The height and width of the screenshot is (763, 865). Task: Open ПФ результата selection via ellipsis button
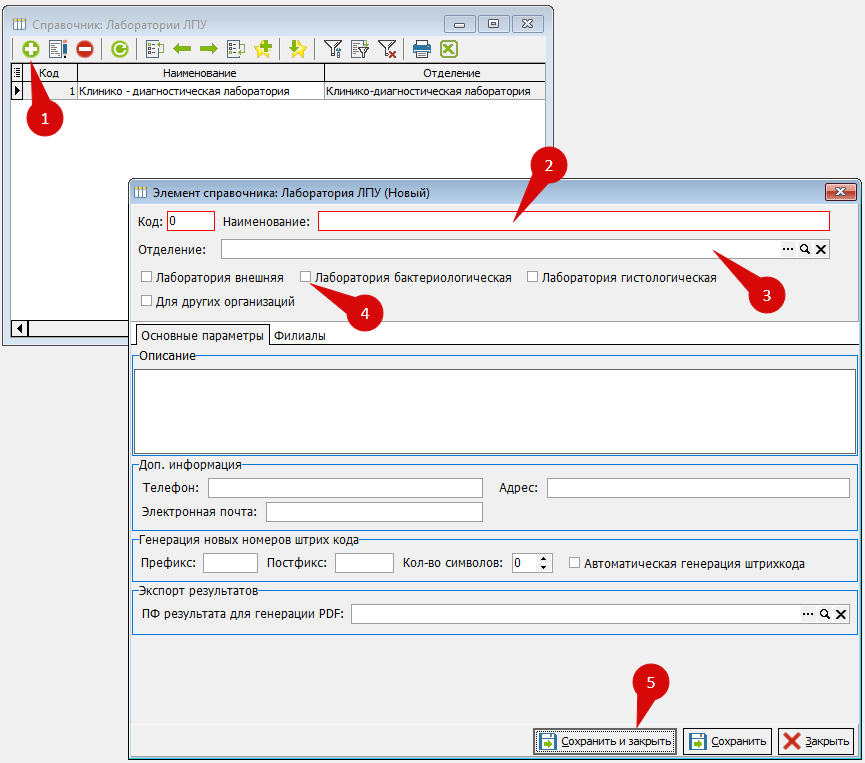click(807, 614)
